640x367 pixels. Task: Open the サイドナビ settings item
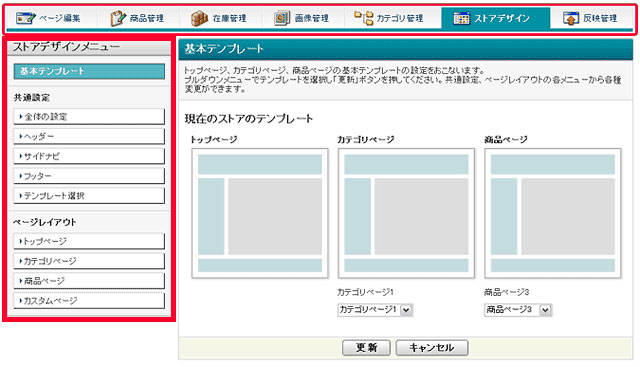tap(89, 156)
